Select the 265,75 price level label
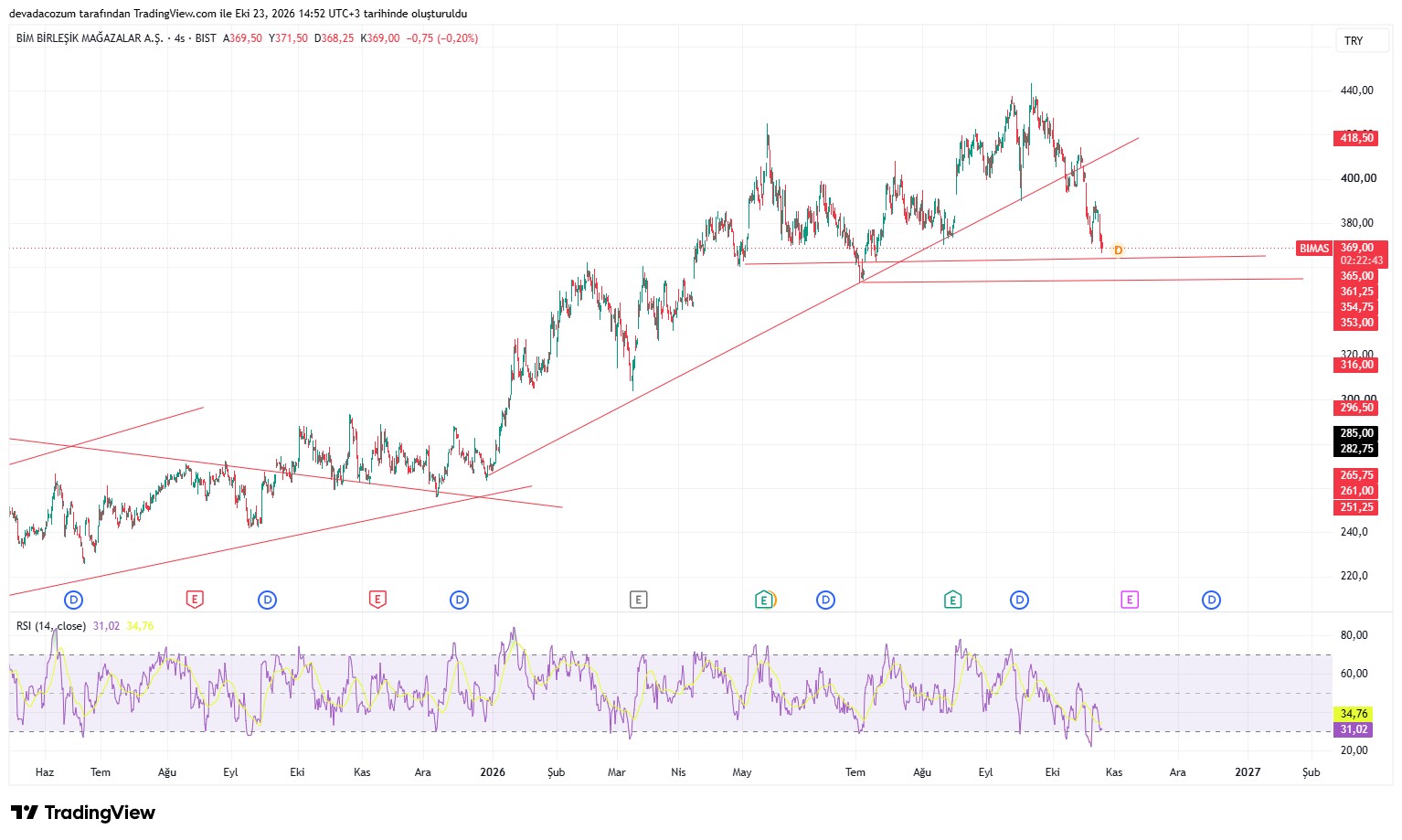Viewport: 1402px width, 840px height. click(x=1356, y=475)
